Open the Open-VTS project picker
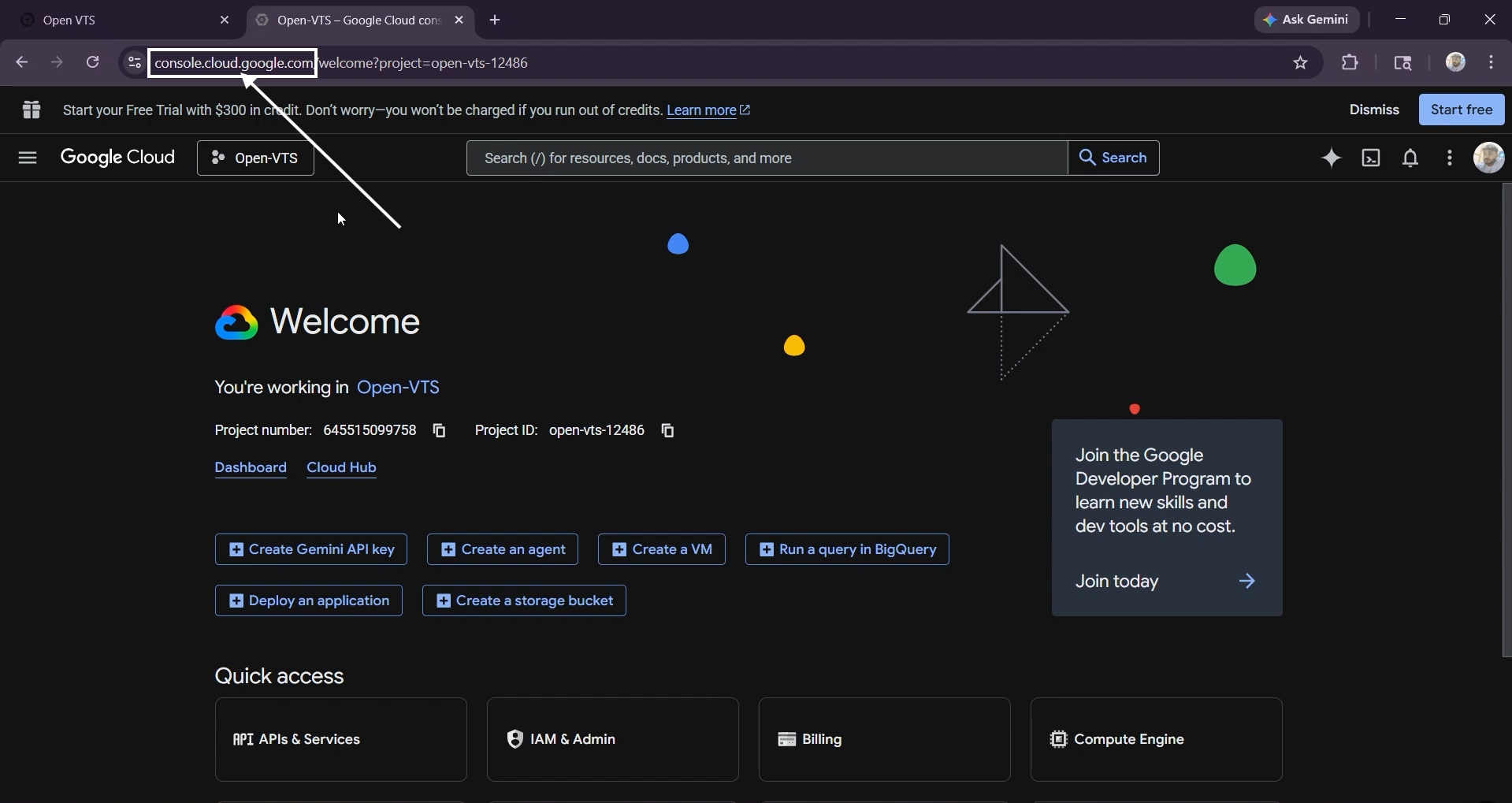Screen dimensions: 1512x803 255,158
